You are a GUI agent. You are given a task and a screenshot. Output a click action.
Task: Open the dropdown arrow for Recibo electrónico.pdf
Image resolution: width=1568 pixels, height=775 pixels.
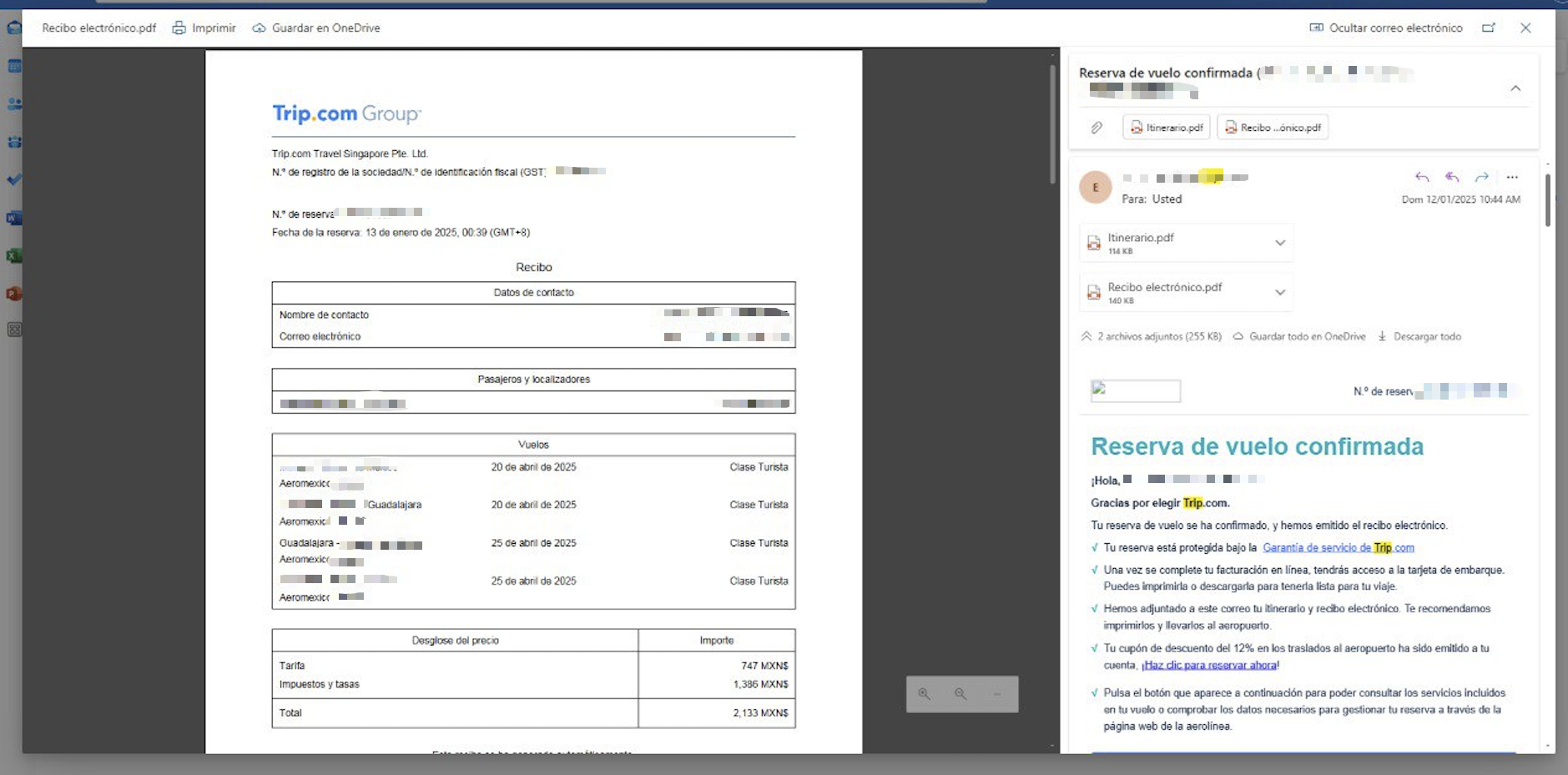[1280, 292]
